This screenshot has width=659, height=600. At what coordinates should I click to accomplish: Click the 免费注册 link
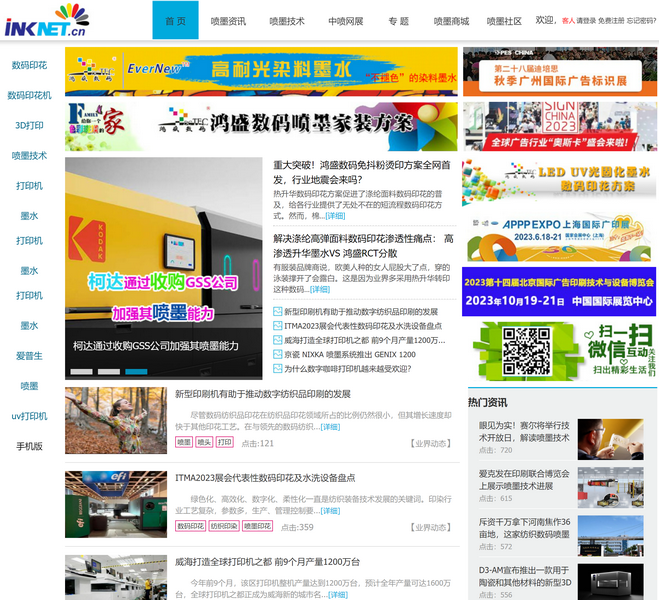tap(611, 20)
